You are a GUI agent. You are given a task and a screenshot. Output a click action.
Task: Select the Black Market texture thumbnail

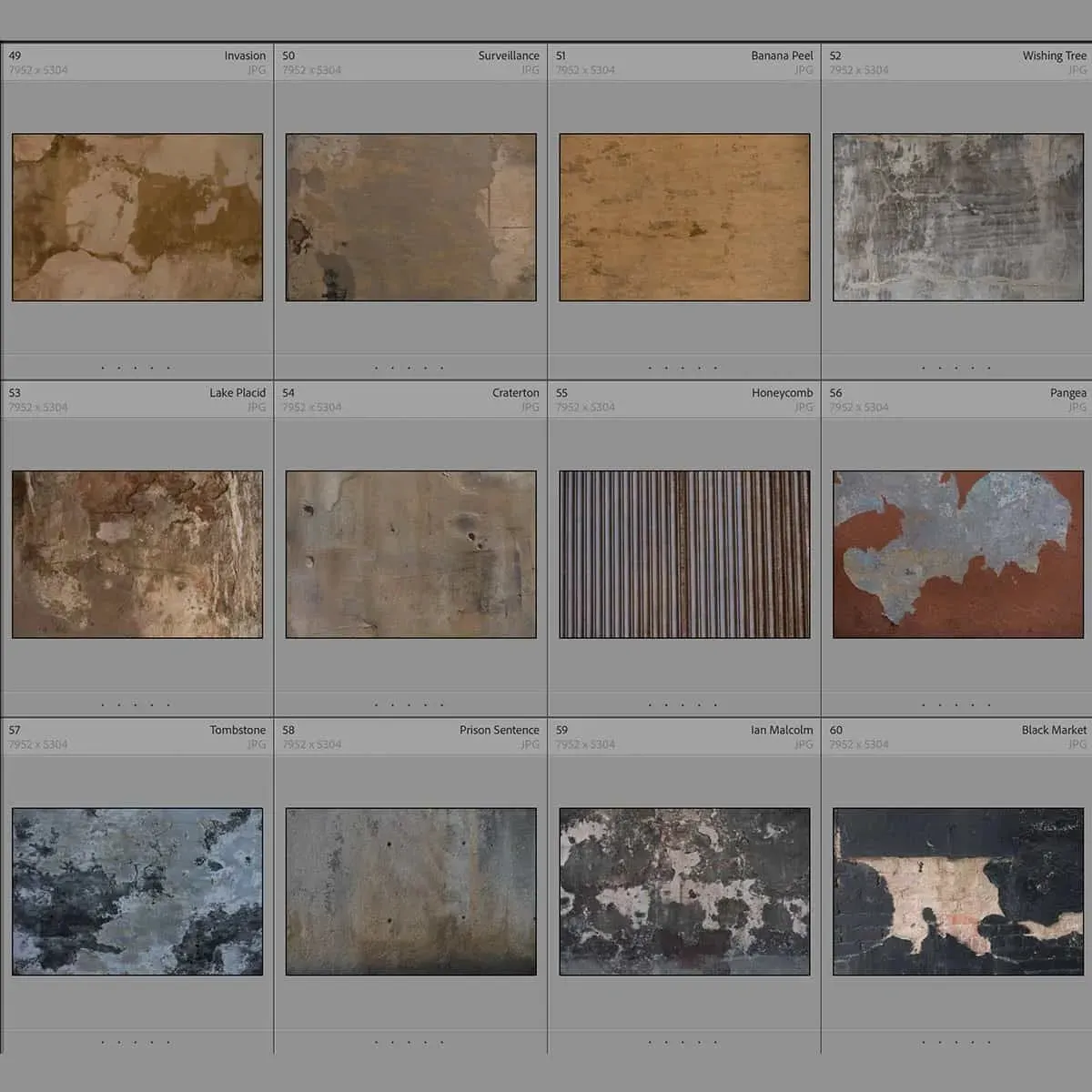click(x=957, y=892)
